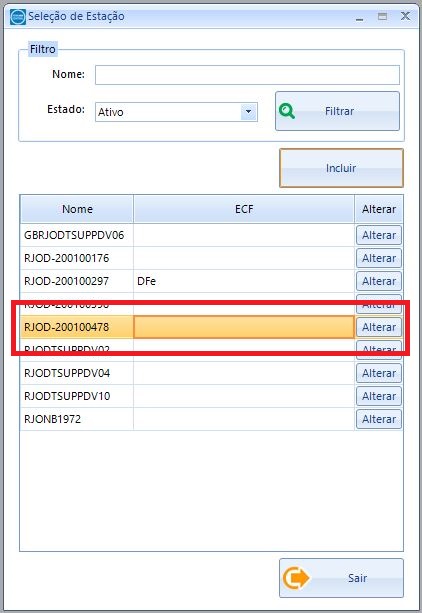The height and width of the screenshot is (613, 422).
Task: Click the magnifier icon on Filtrar
Action: [287, 111]
